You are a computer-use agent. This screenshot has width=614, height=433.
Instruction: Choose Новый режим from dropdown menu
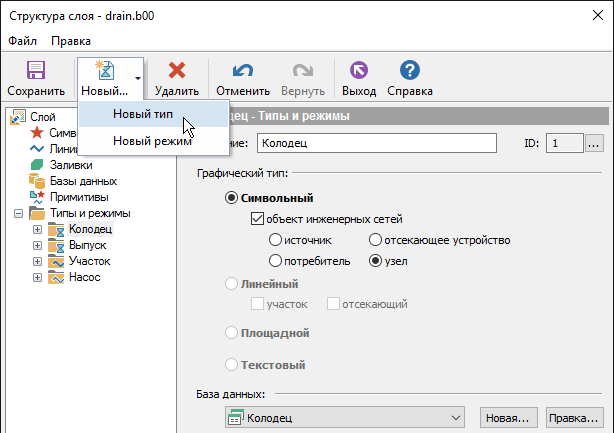click(152, 141)
